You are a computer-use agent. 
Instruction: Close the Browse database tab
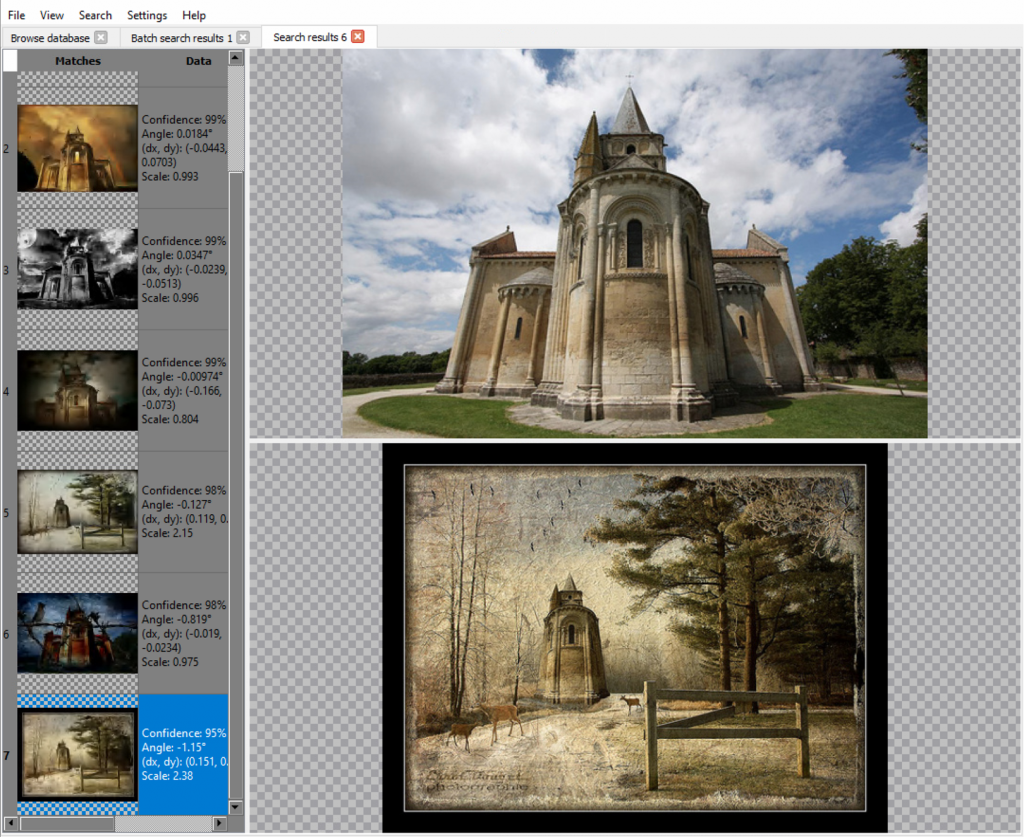pyautogui.click(x=100, y=38)
